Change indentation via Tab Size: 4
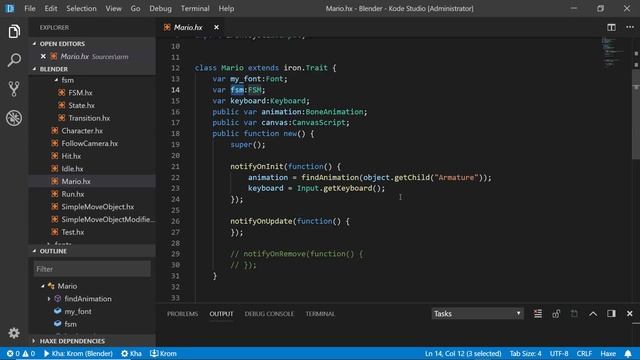Image resolution: width=640 pixels, height=360 pixels. tap(525, 353)
